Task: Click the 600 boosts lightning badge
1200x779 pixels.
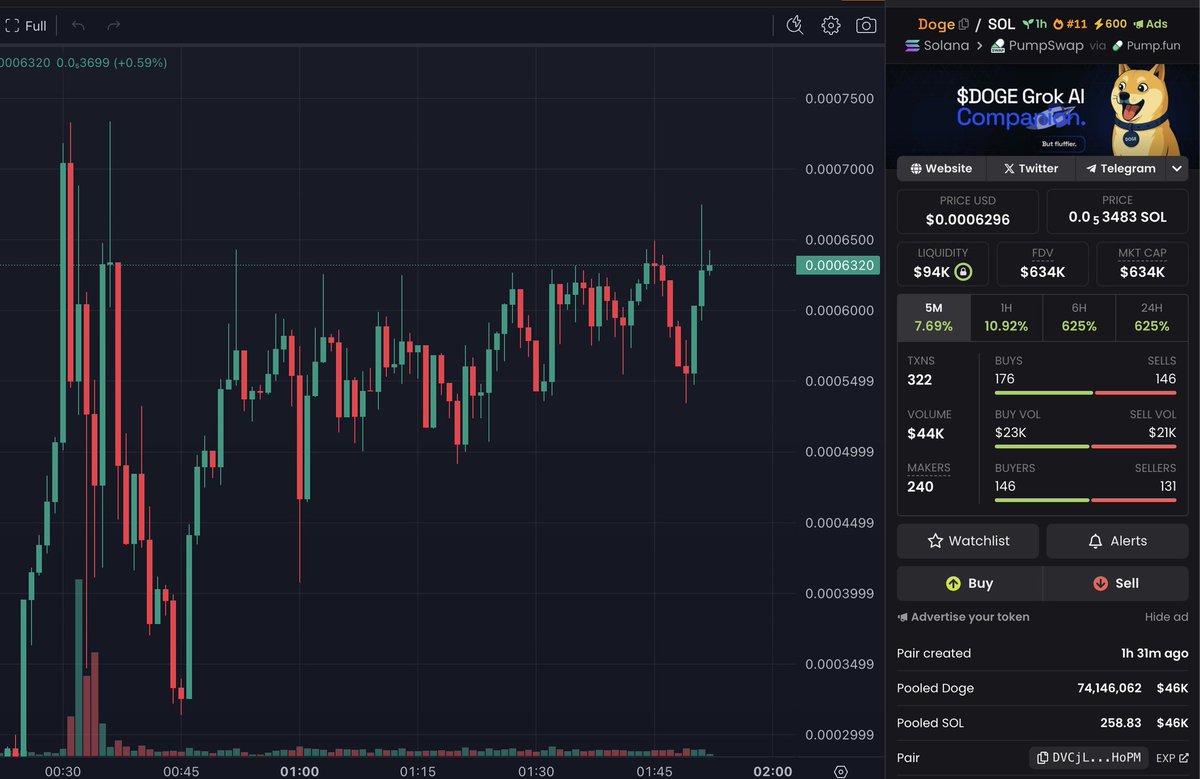Action: click(x=1109, y=24)
